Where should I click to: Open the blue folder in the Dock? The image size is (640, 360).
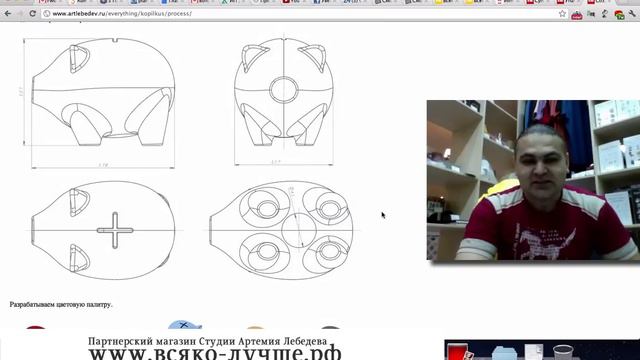(504, 353)
